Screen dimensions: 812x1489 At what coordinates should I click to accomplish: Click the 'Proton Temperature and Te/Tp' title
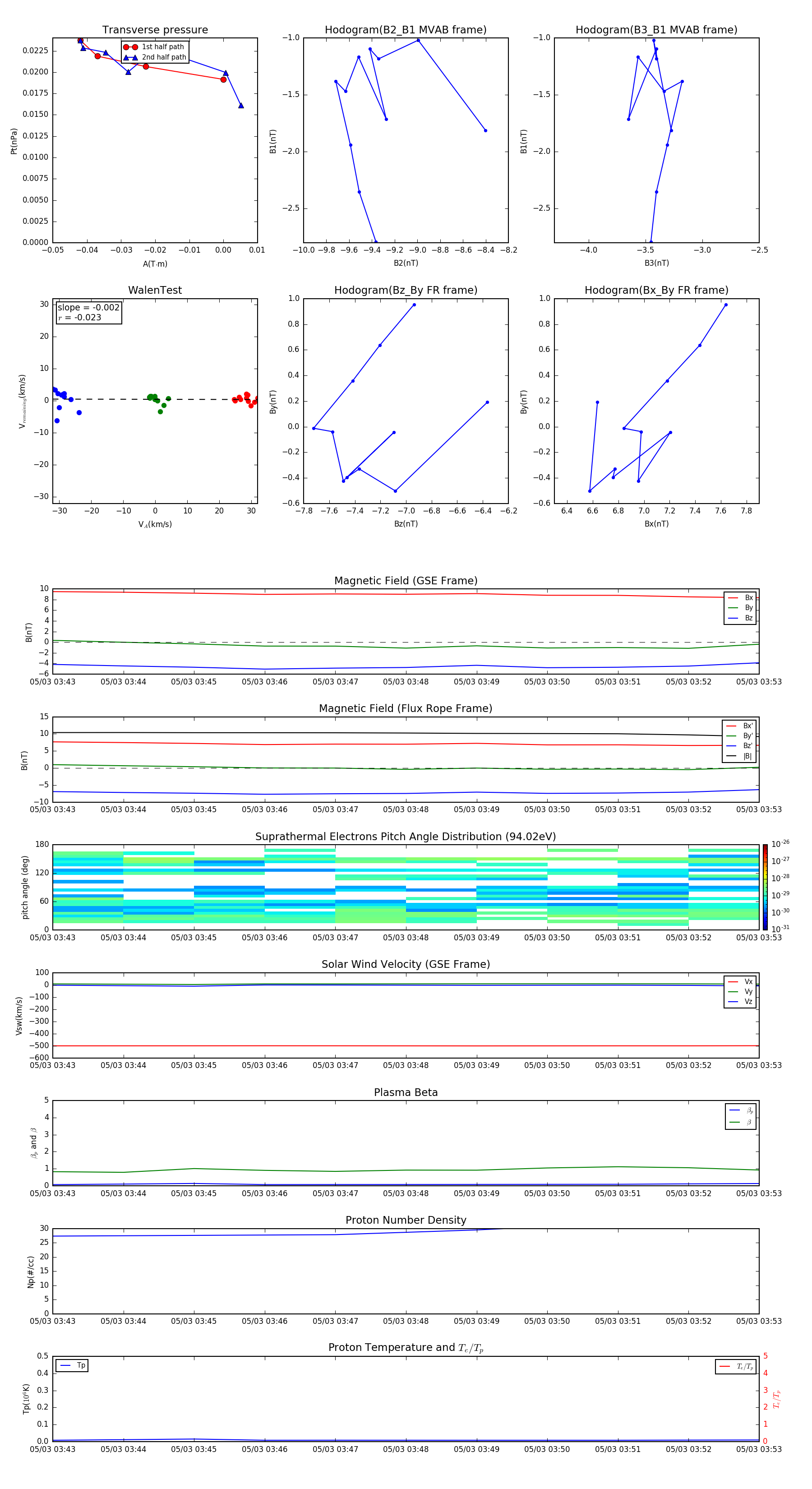406,1348
